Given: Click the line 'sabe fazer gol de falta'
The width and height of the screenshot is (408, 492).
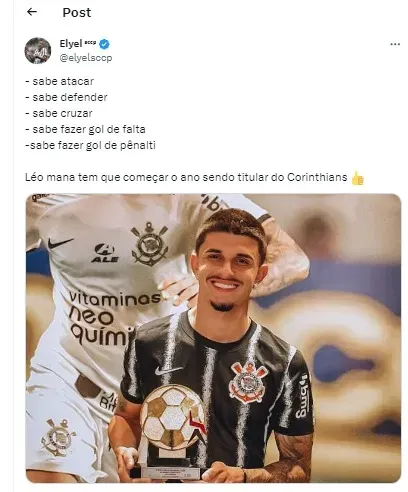Looking at the screenshot, I should tap(85, 129).
